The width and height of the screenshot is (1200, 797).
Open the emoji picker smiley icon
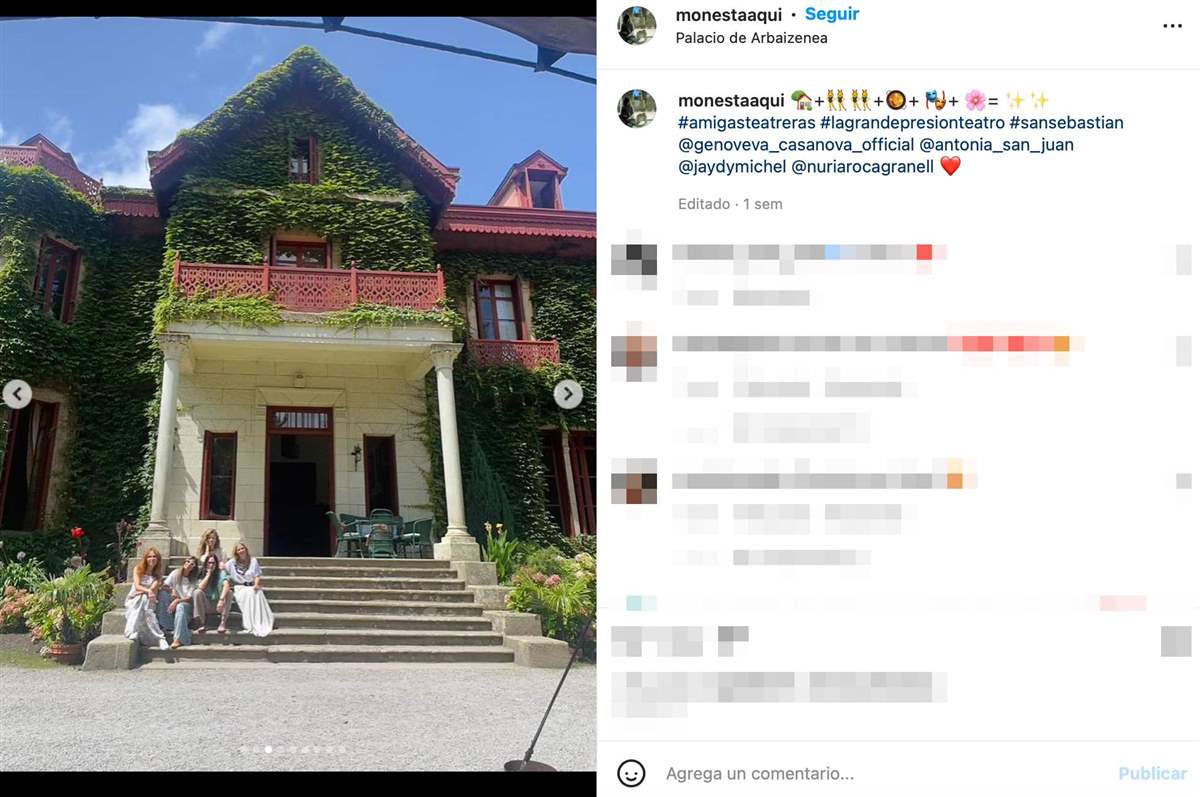[x=630, y=773]
